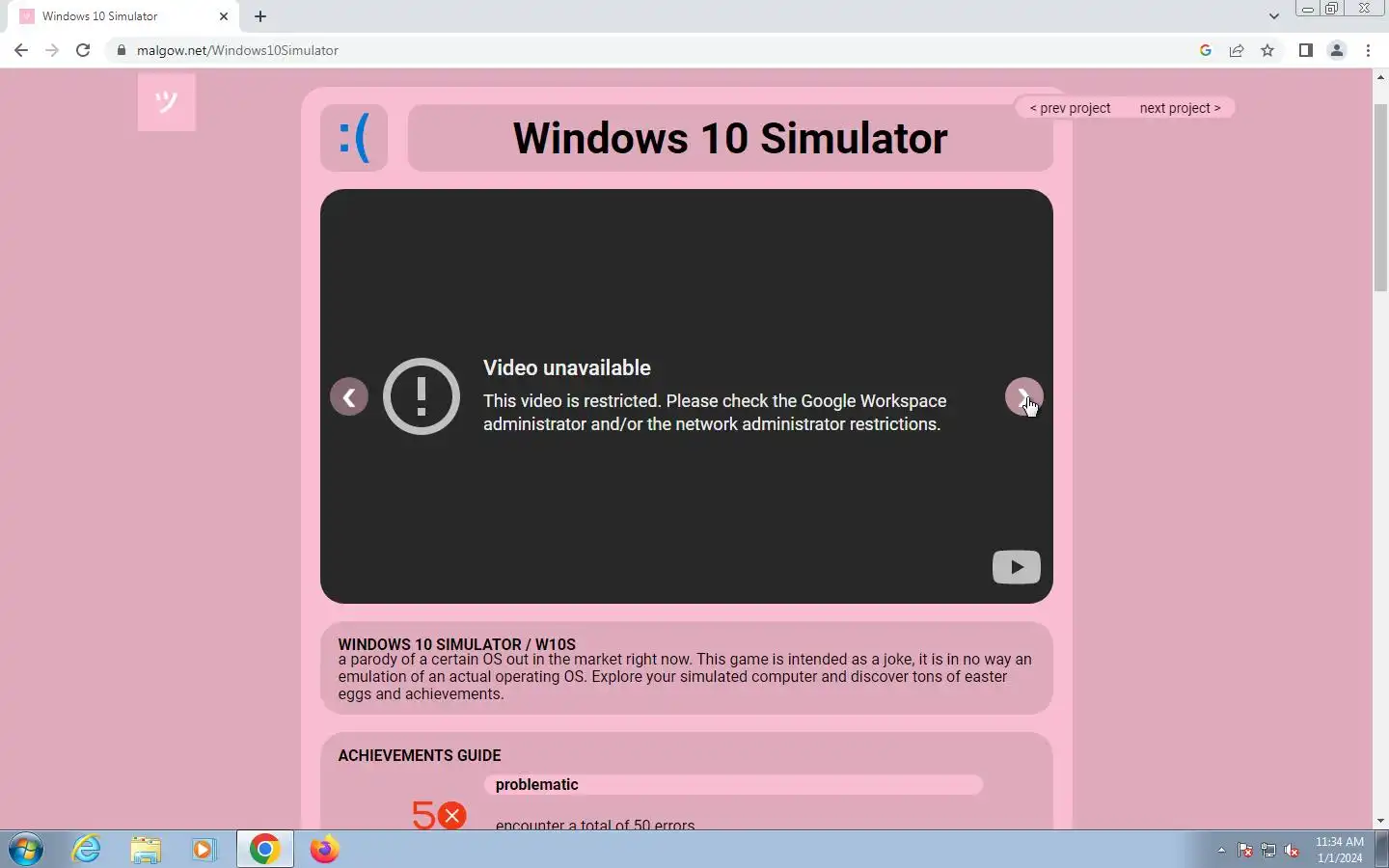
Task: Click the muted volume tray icon
Action: (1293, 850)
